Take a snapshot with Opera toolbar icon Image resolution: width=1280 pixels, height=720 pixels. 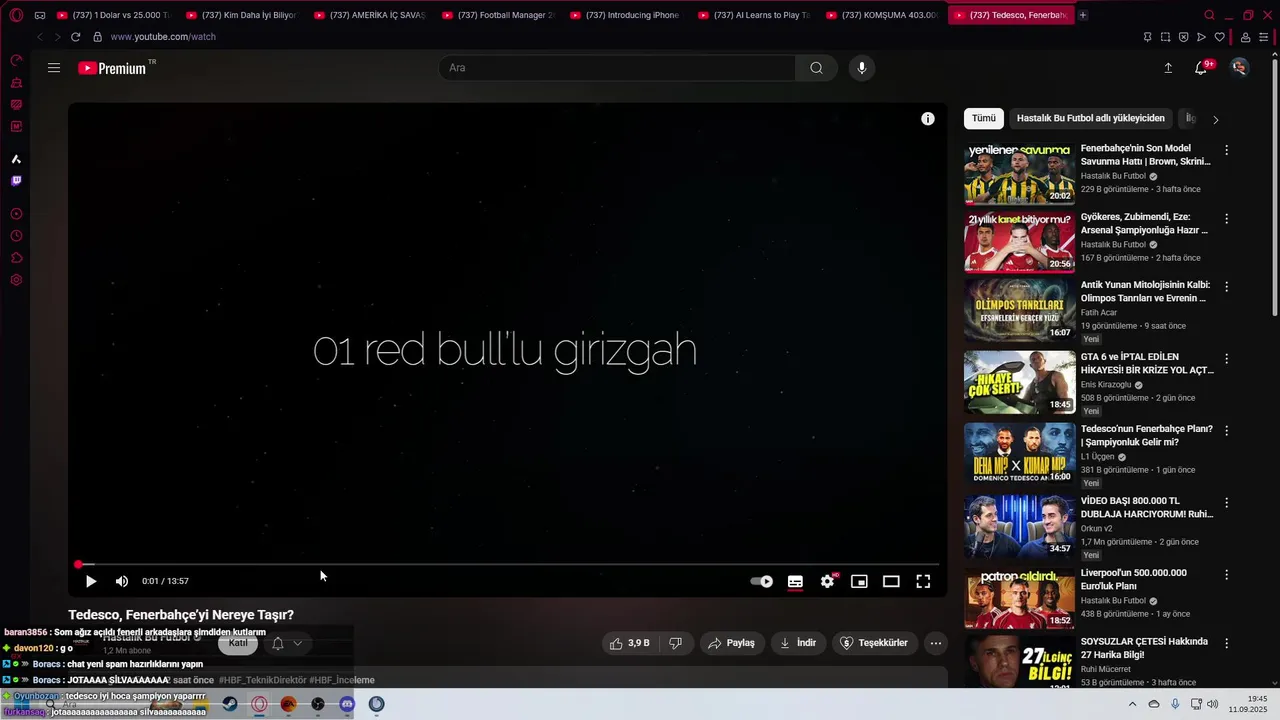coord(1165,37)
